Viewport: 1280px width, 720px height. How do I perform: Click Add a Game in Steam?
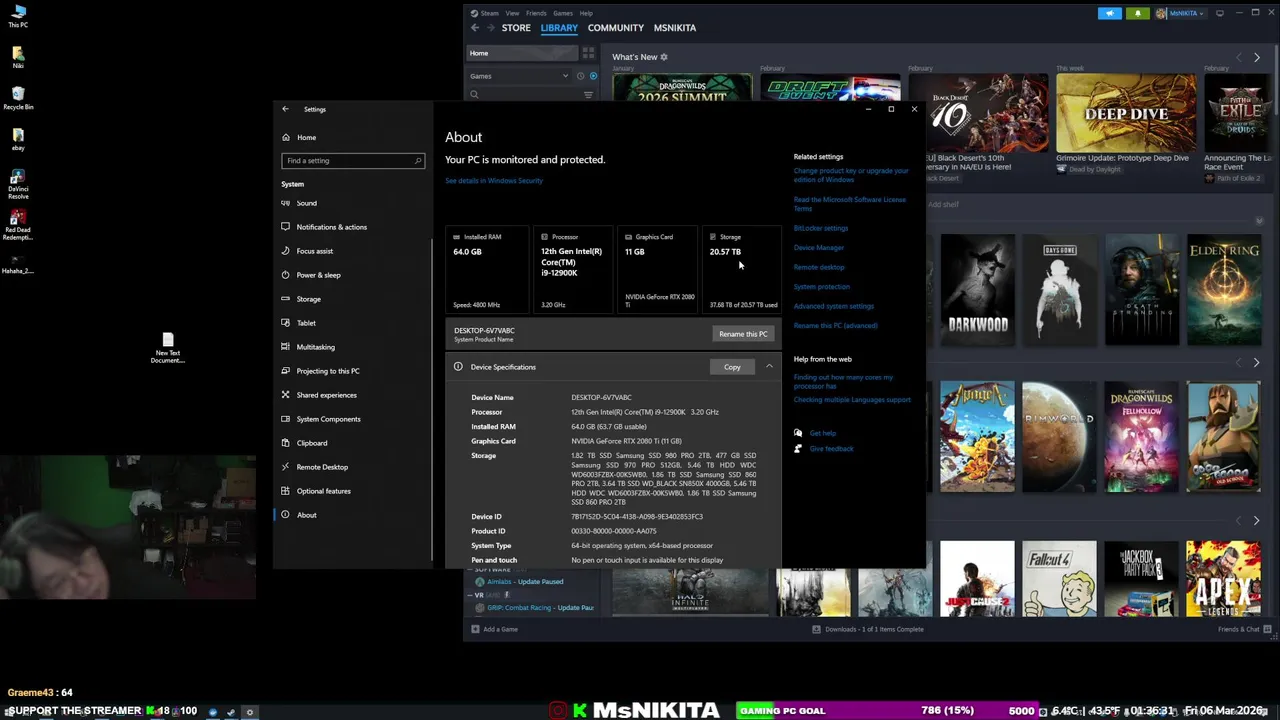(x=494, y=629)
